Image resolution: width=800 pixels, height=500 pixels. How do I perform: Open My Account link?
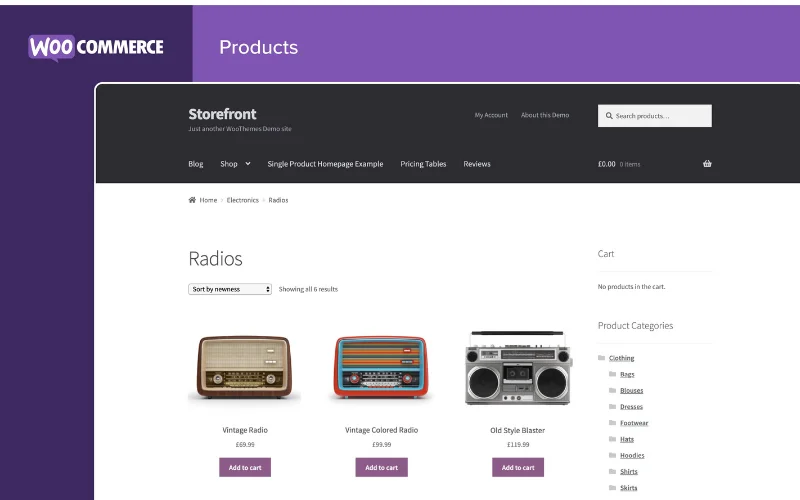click(491, 115)
